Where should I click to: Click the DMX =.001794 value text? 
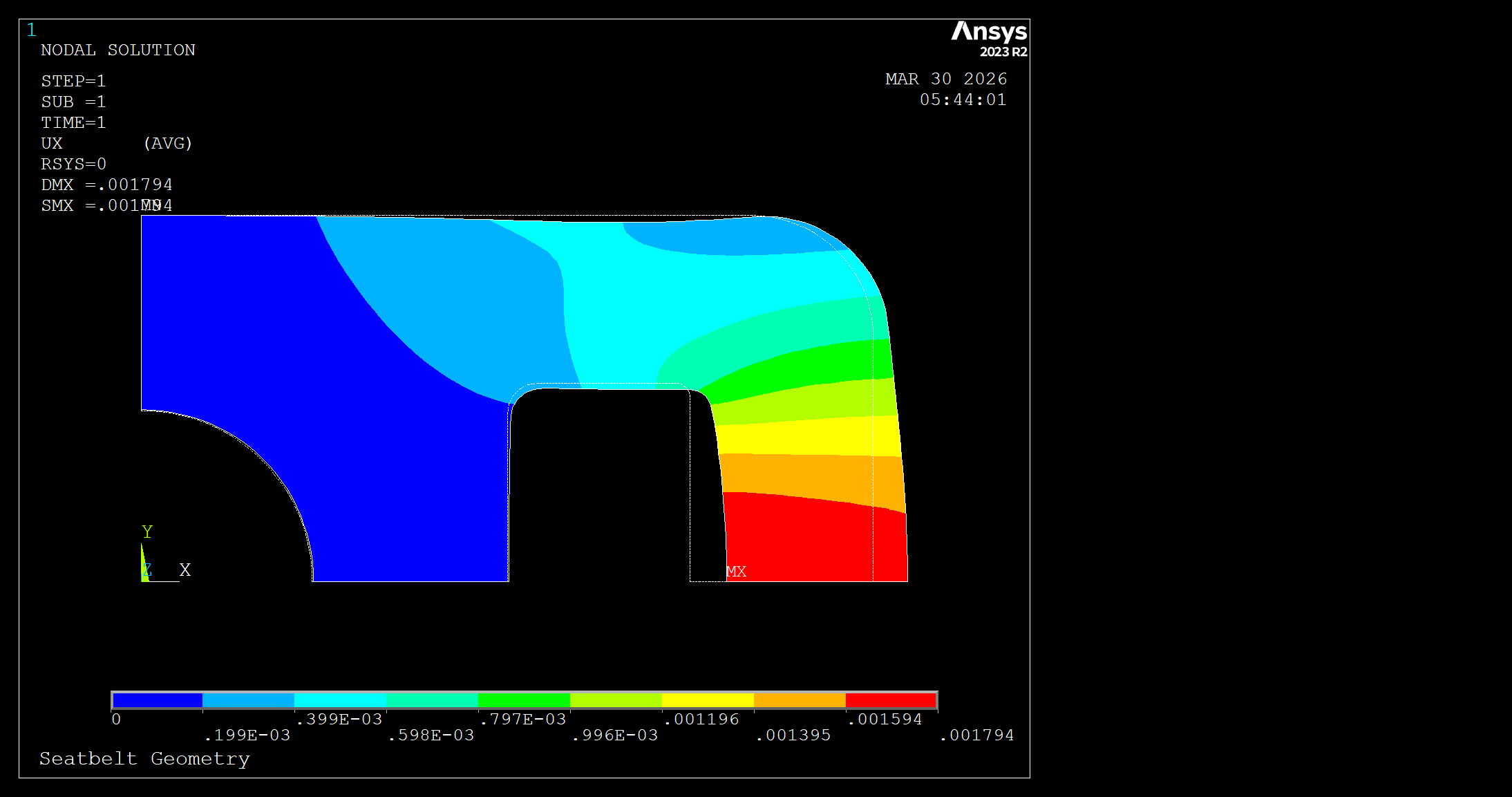coord(107,185)
